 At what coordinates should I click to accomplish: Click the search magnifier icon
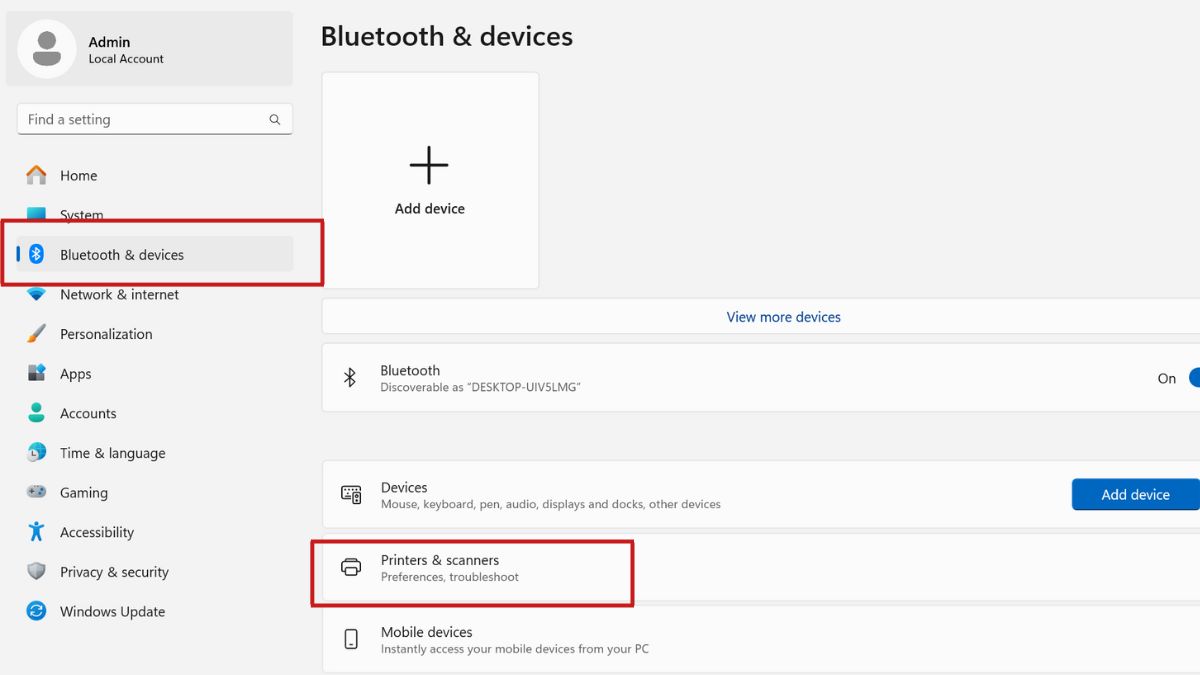tap(275, 119)
